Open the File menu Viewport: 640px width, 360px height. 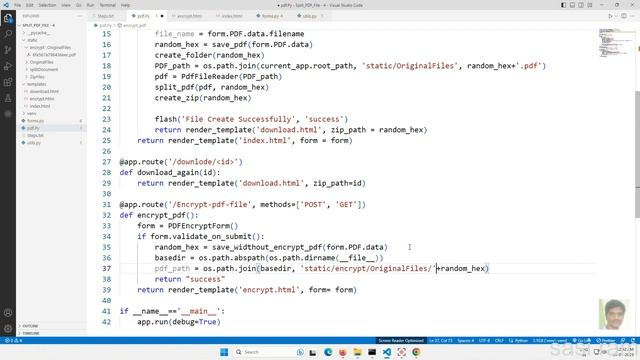(18, 5)
